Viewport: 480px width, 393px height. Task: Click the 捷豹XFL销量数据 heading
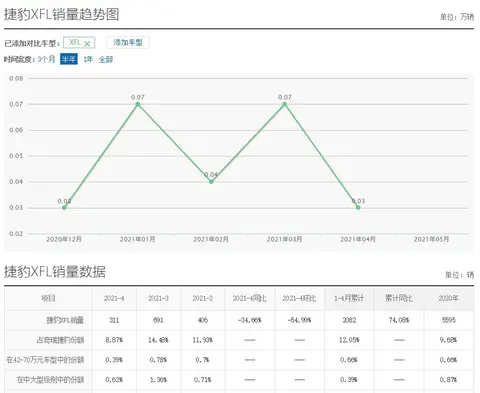tap(55, 272)
